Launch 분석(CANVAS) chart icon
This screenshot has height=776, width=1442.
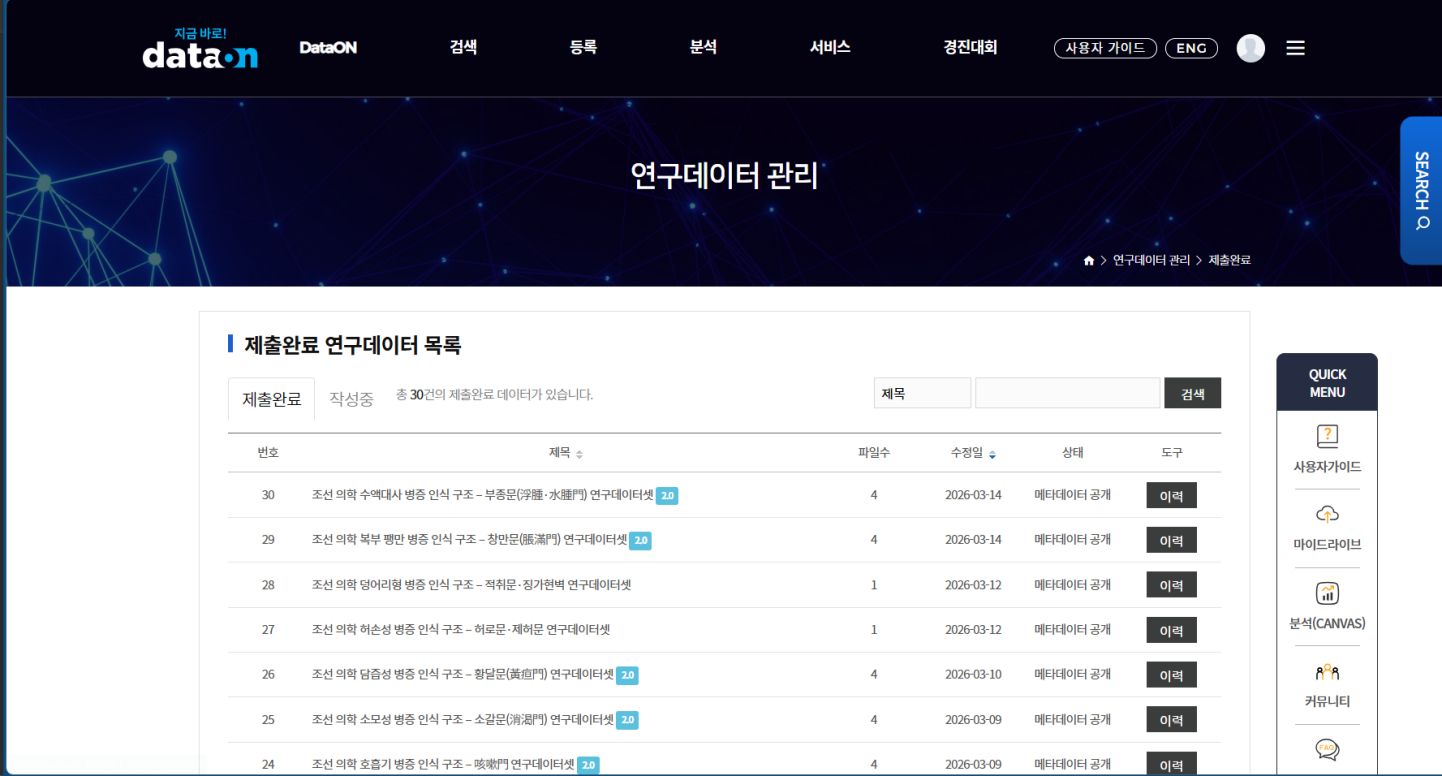(x=1326, y=593)
